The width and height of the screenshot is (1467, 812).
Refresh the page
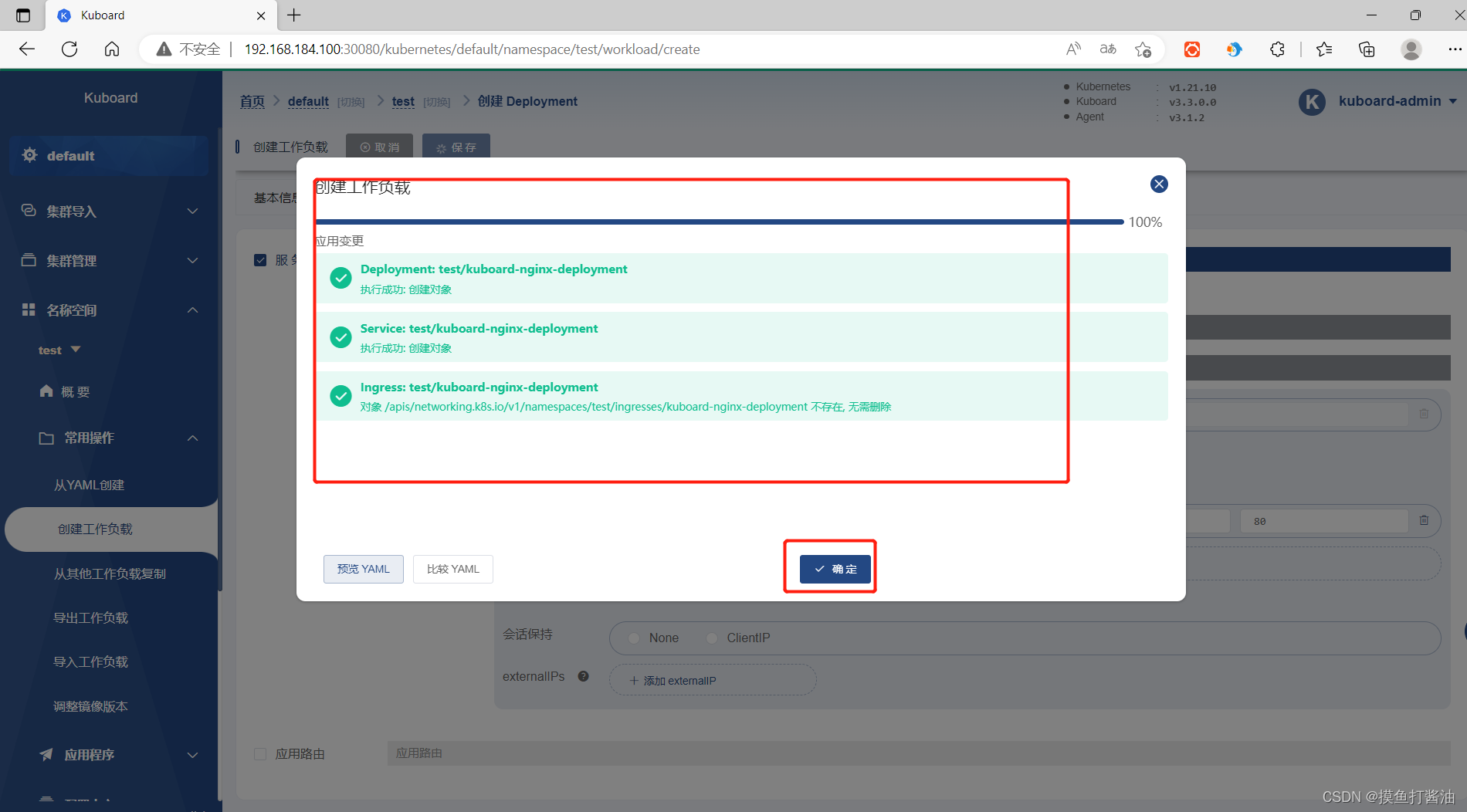69,49
